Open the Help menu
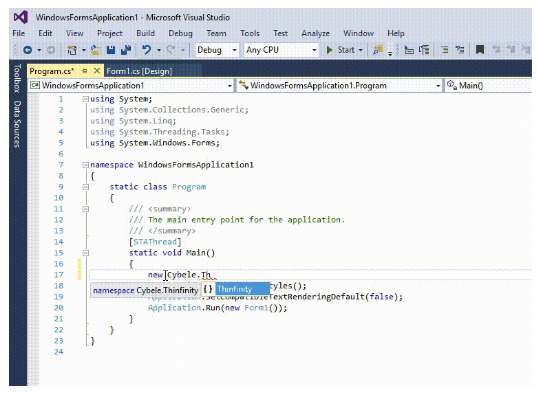The width and height of the screenshot is (537, 393). click(396, 33)
